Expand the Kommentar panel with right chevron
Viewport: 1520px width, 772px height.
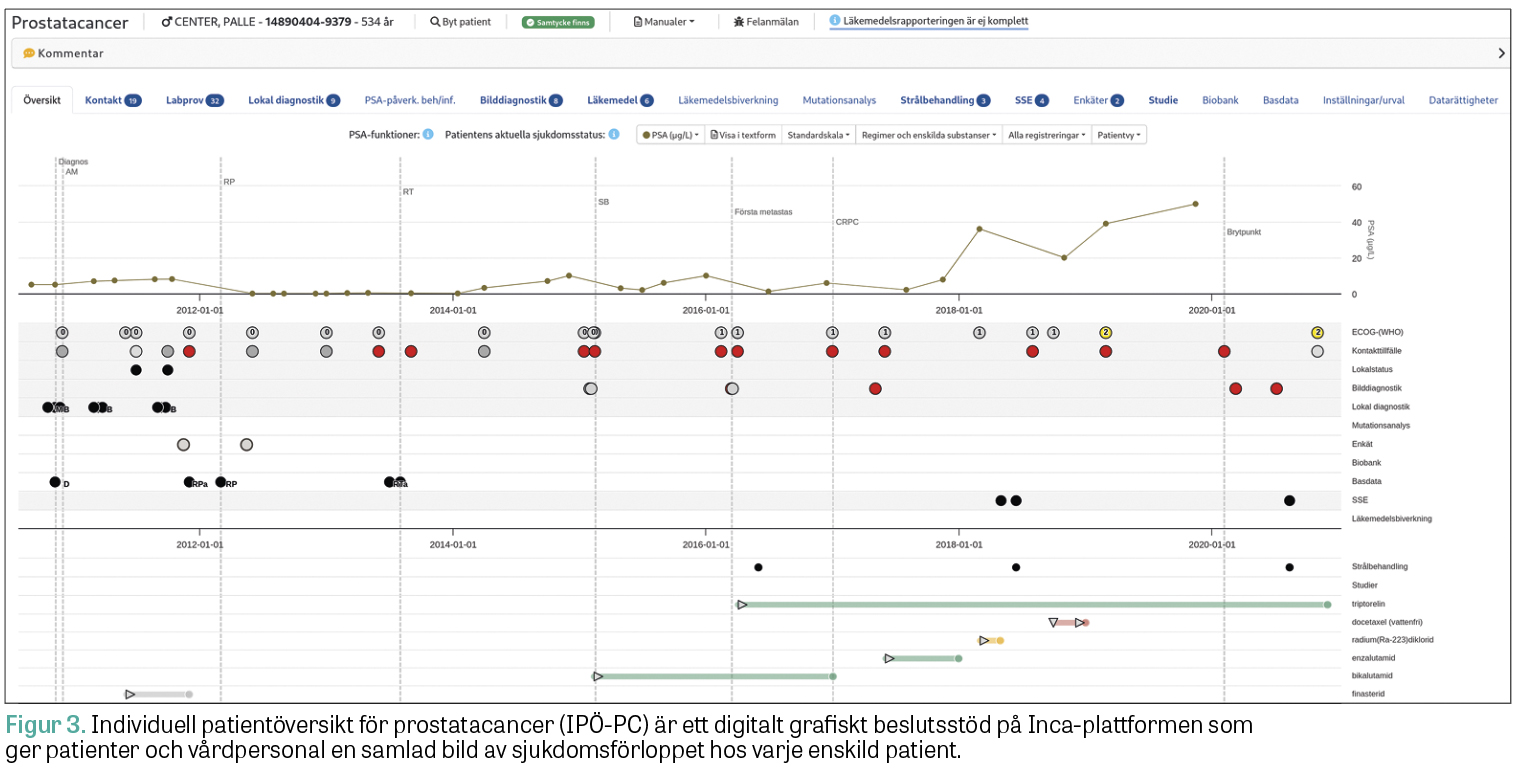tap(1501, 53)
